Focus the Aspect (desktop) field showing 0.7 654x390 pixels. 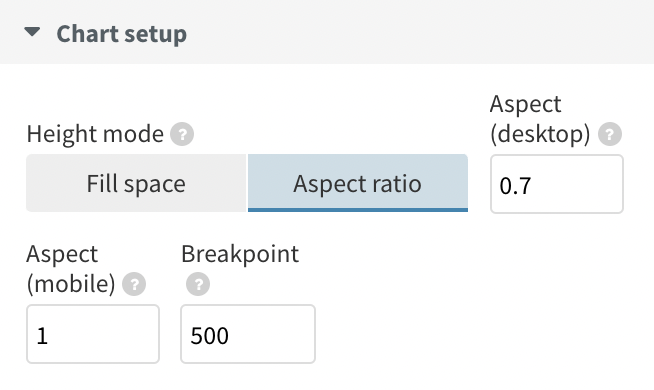point(557,184)
